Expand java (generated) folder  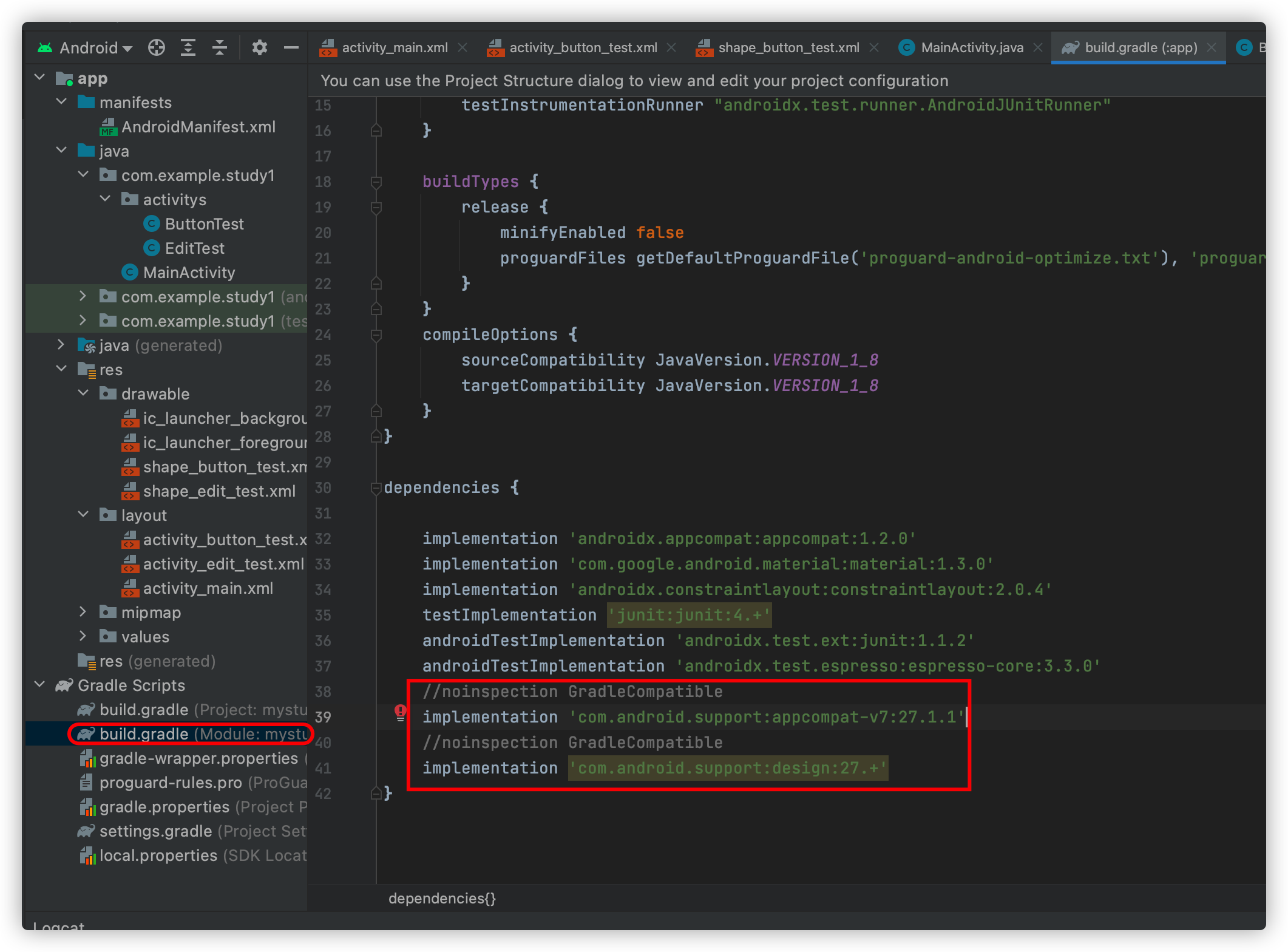(x=62, y=345)
